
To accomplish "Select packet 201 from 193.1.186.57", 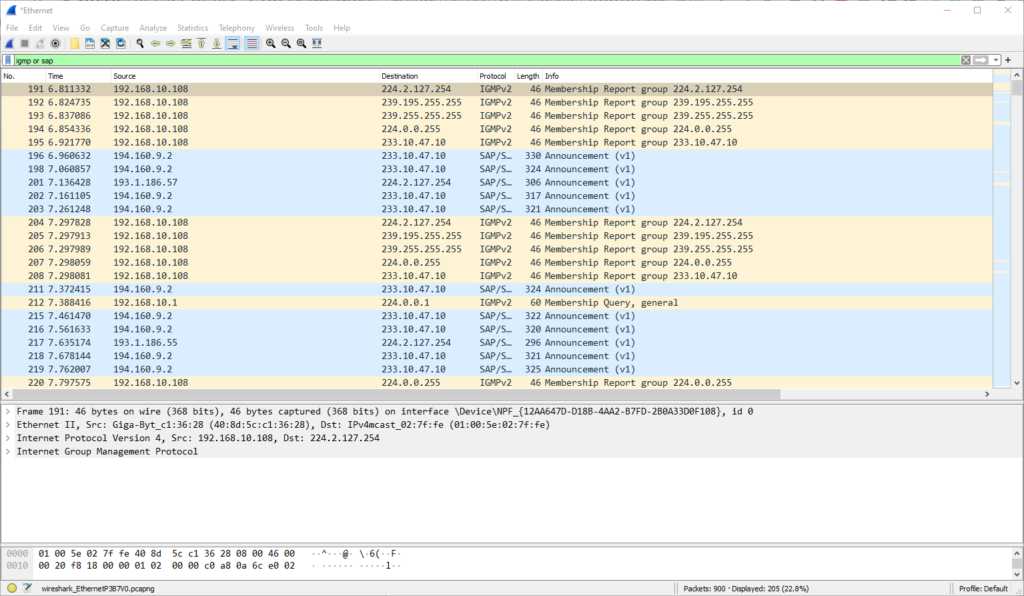I will click(x=497, y=182).
